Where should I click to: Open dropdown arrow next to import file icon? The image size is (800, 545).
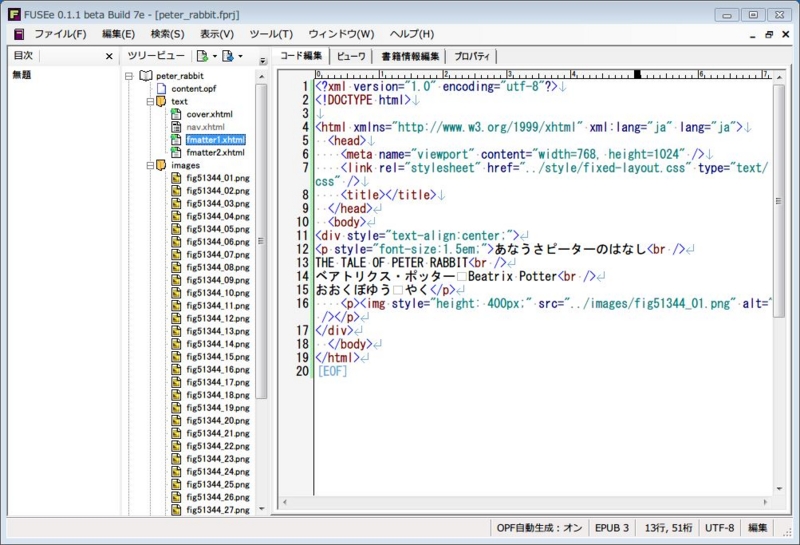pos(240,56)
